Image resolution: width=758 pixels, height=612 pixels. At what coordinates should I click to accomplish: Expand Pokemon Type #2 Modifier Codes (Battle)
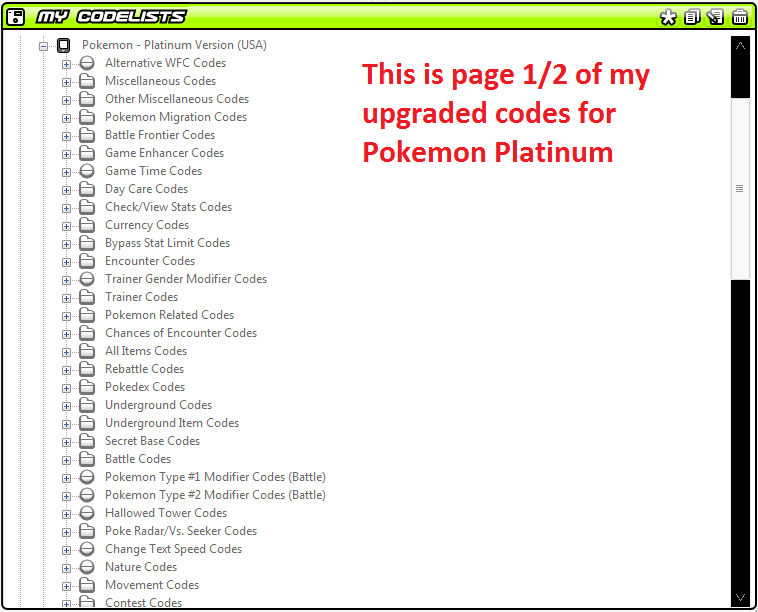pos(66,496)
